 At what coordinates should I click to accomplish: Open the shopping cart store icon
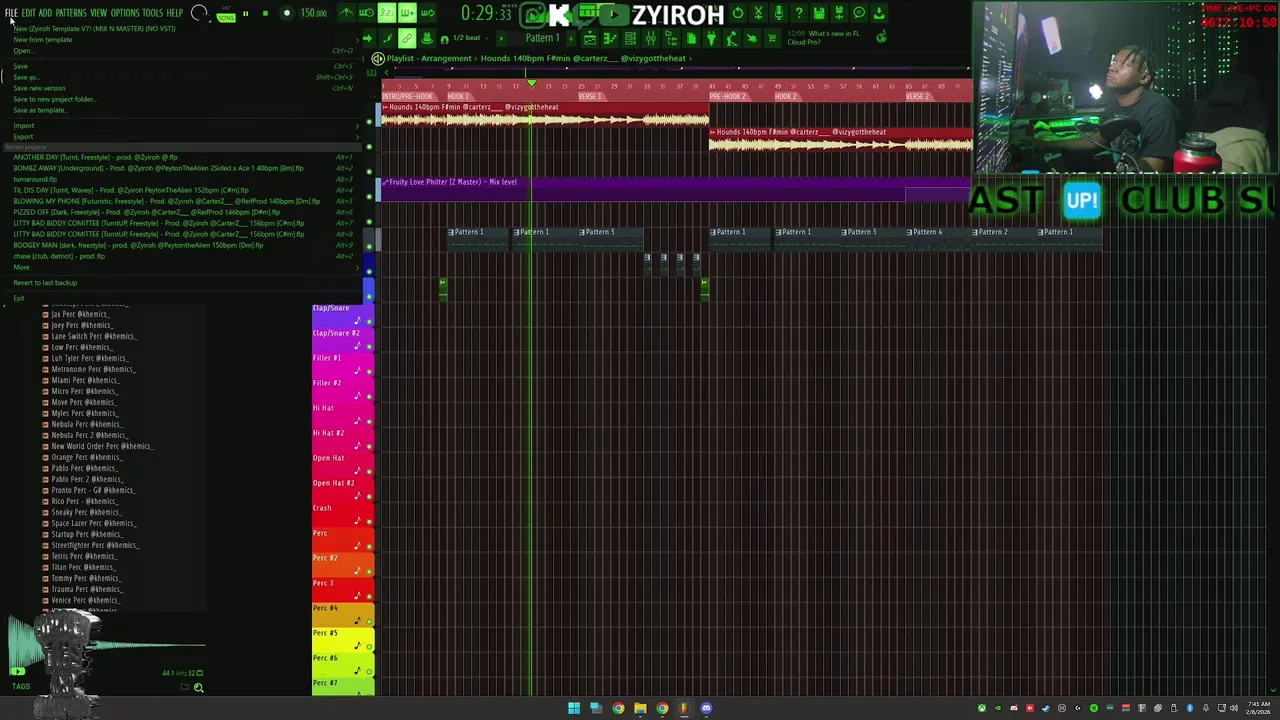772,38
